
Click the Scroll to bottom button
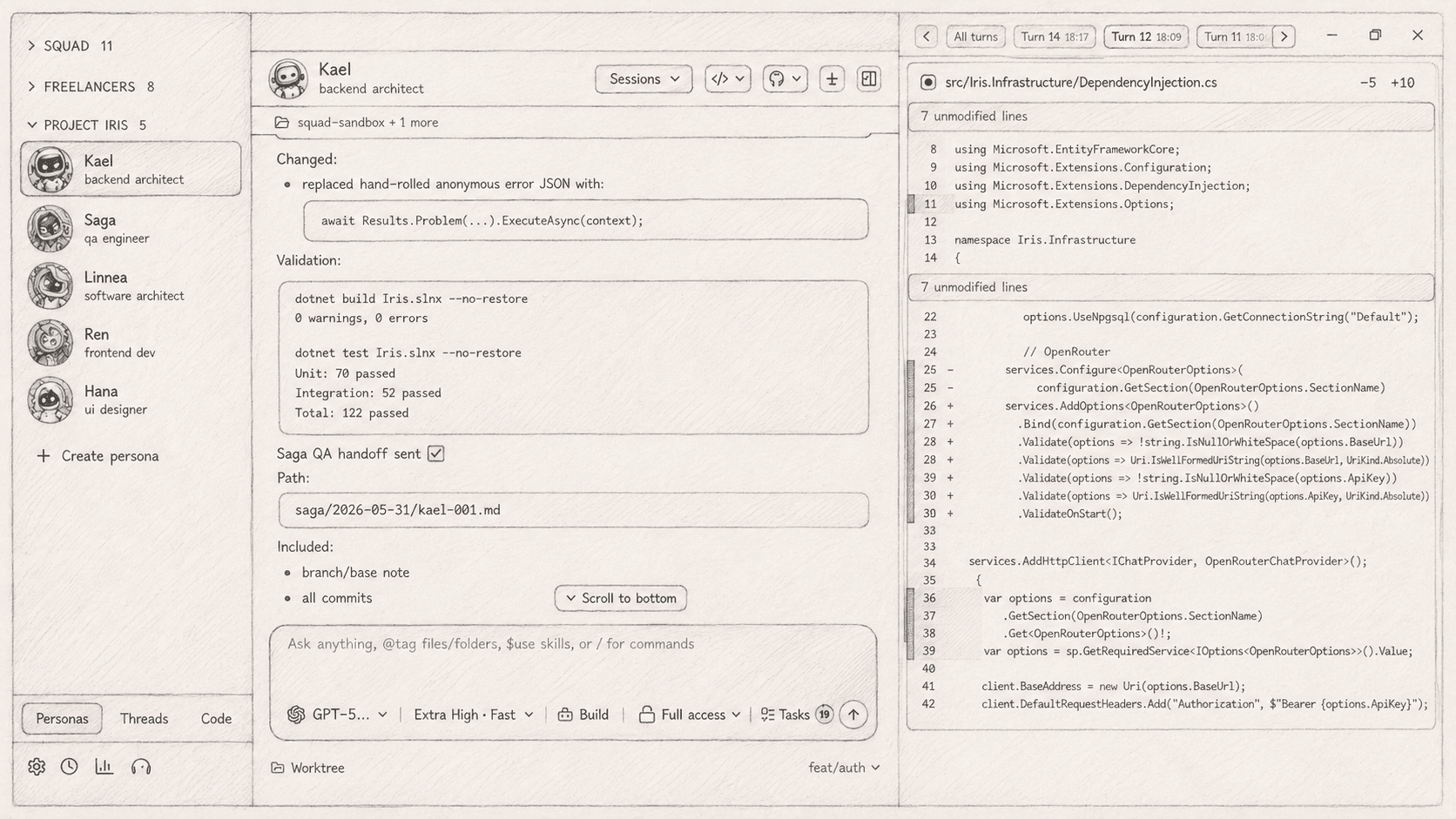621,598
